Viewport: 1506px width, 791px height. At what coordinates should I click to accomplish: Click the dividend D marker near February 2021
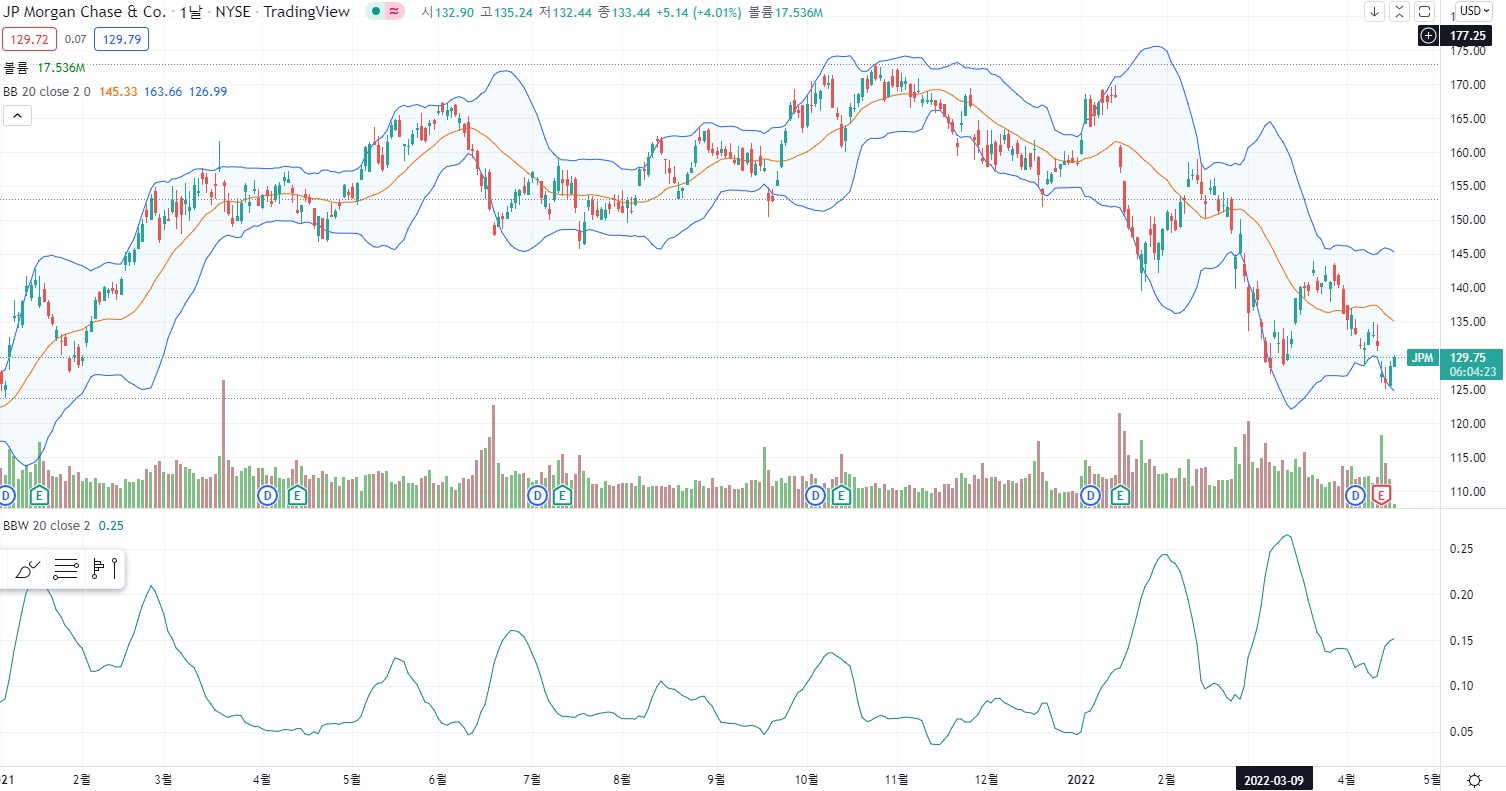(6, 495)
